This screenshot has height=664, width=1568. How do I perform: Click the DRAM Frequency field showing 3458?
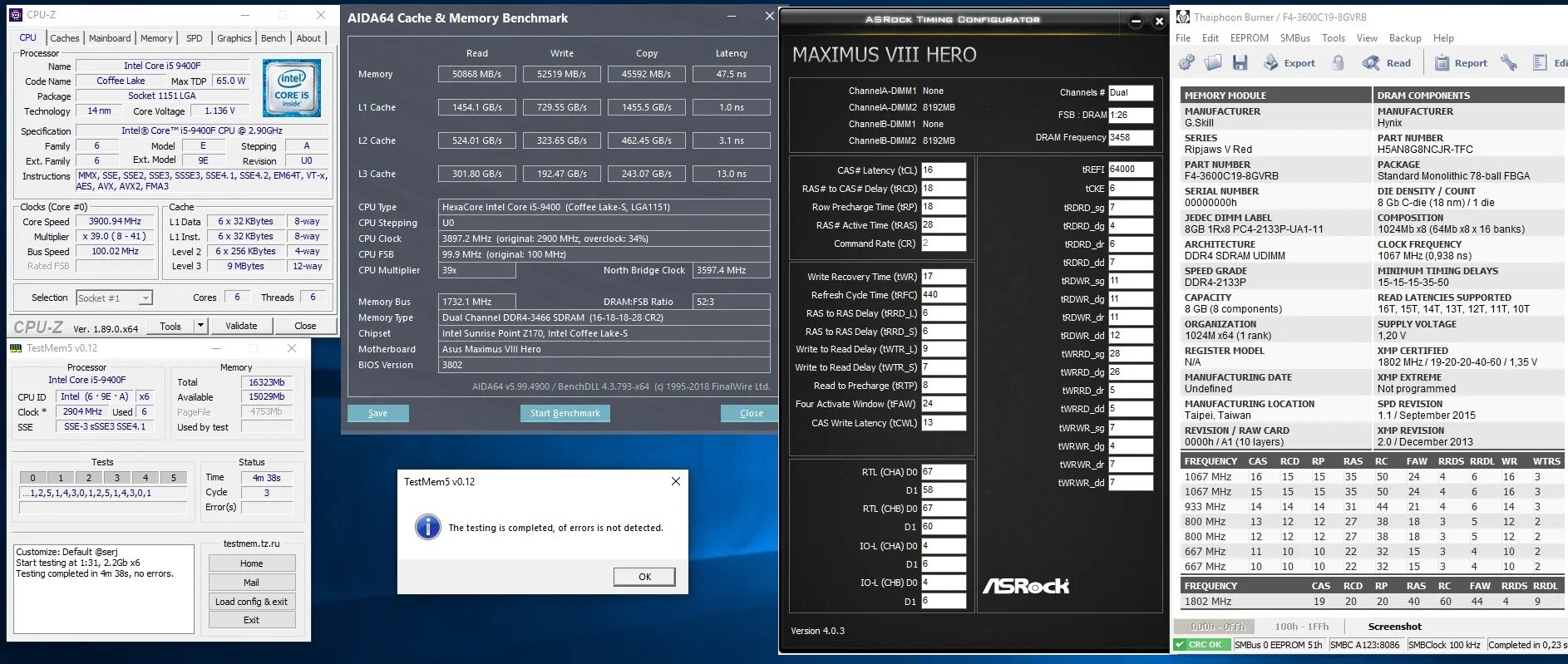pyautogui.click(x=1131, y=137)
